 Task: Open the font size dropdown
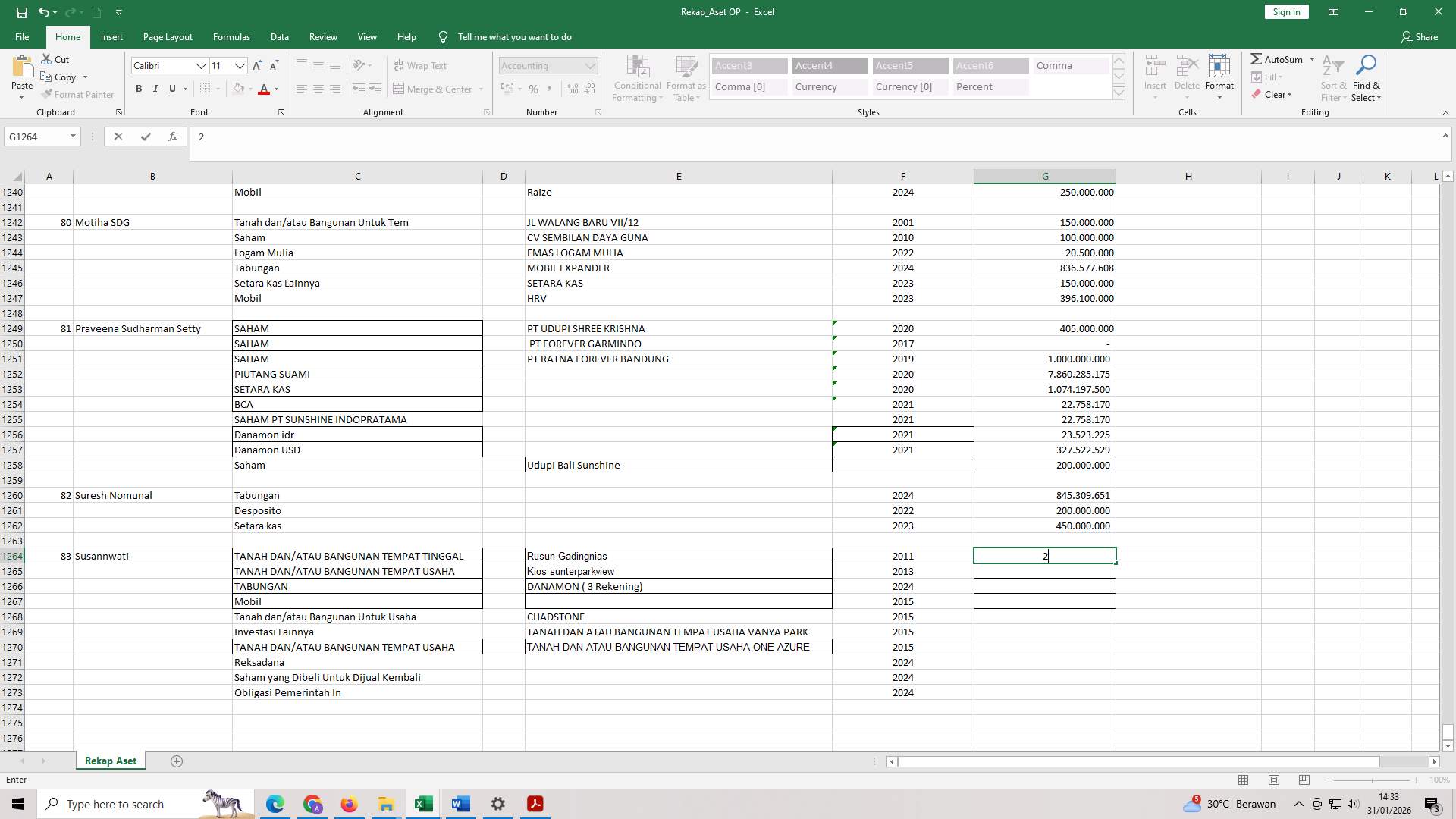240,66
